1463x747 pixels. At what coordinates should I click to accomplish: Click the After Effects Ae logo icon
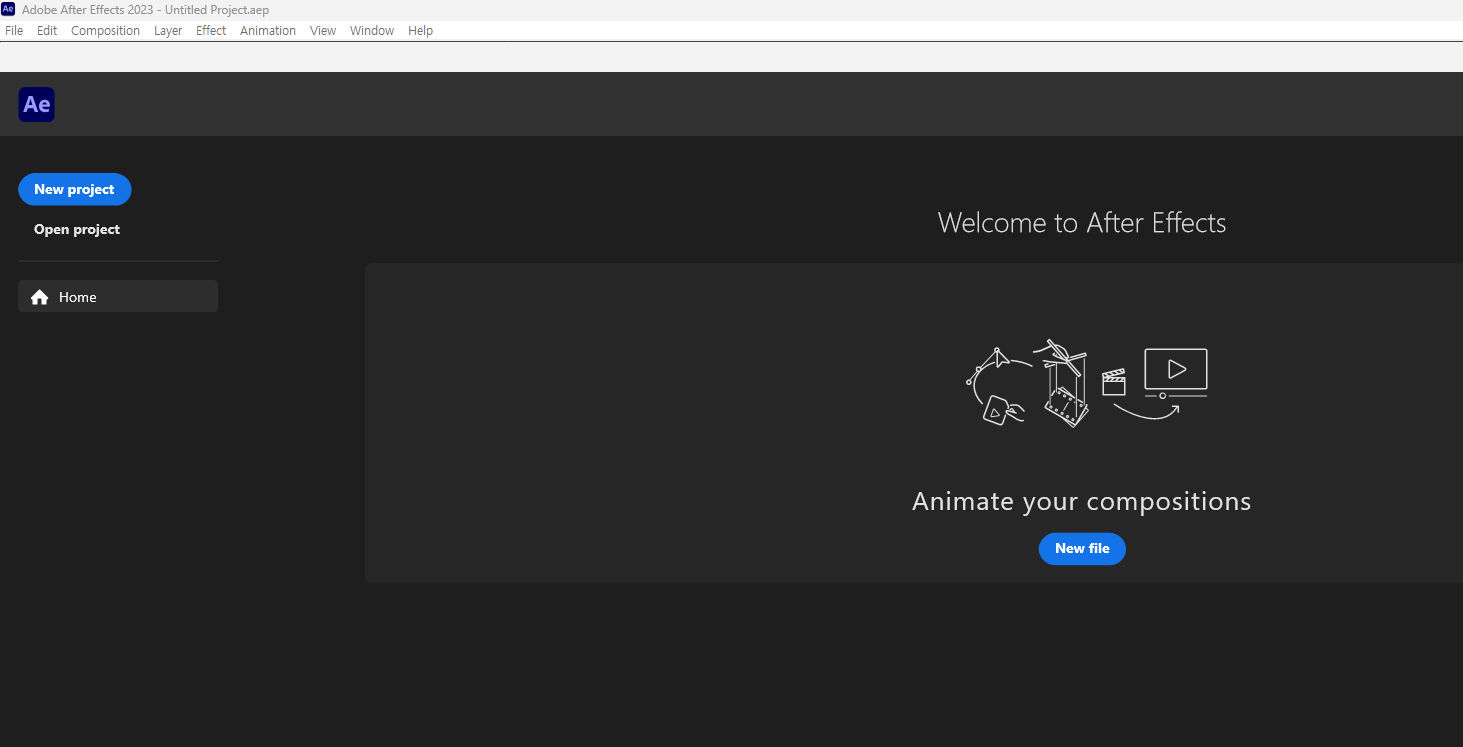point(36,104)
